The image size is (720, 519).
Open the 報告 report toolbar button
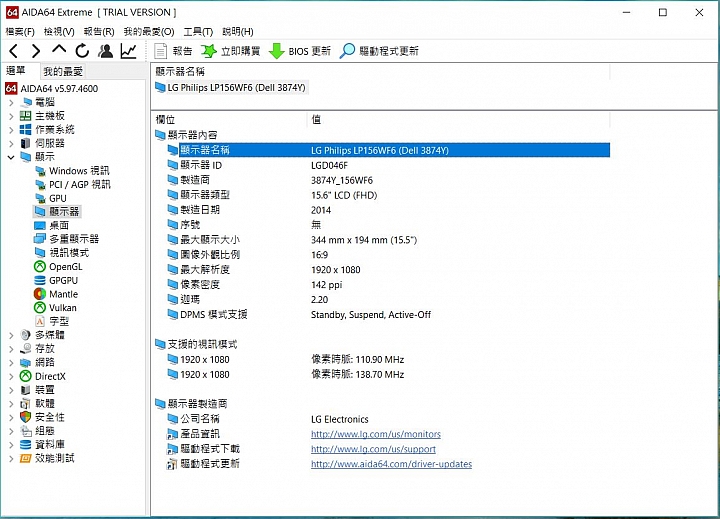[173, 51]
